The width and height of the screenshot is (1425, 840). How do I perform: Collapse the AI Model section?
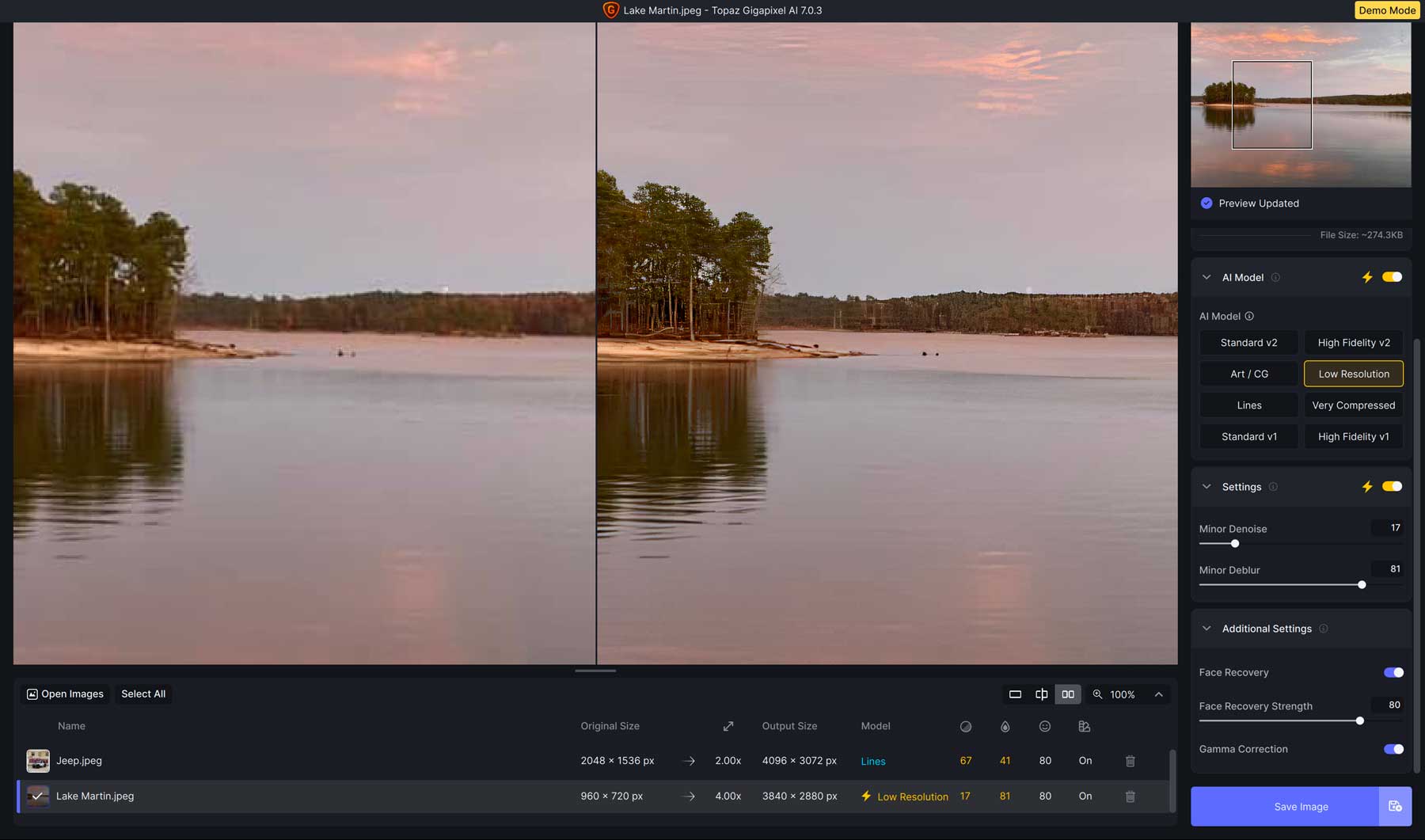[1206, 277]
